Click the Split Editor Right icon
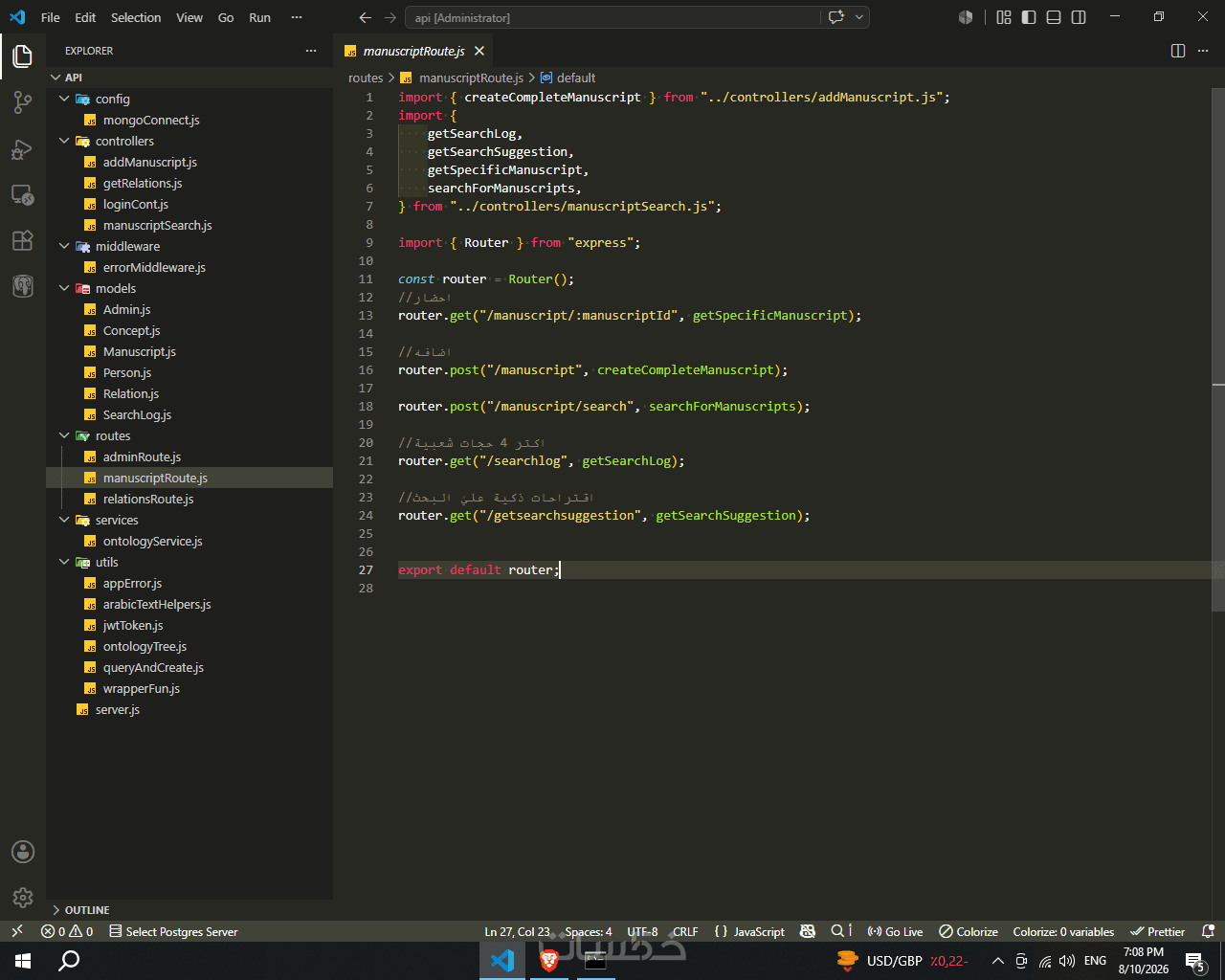Viewport: 1225px width, 980px height. (x=1178, y=51)
